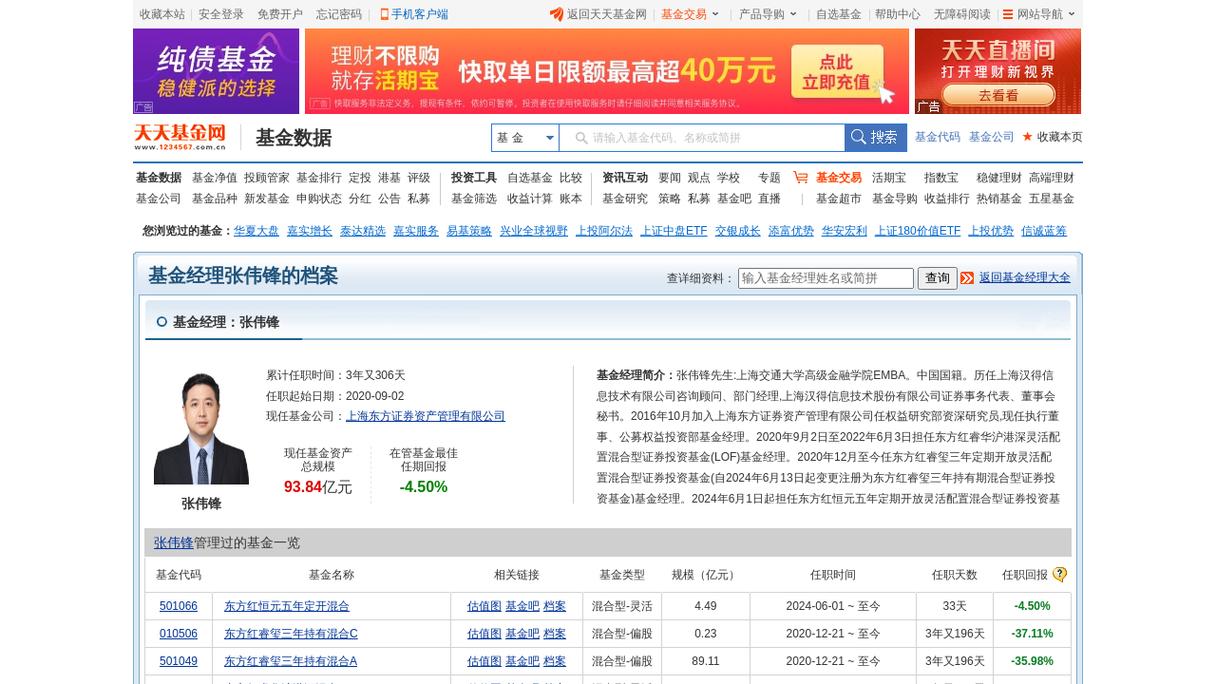This screenshot has width=1216, height=684.
Task: Click 基金代码 link beside search
Action: [937, 137]
